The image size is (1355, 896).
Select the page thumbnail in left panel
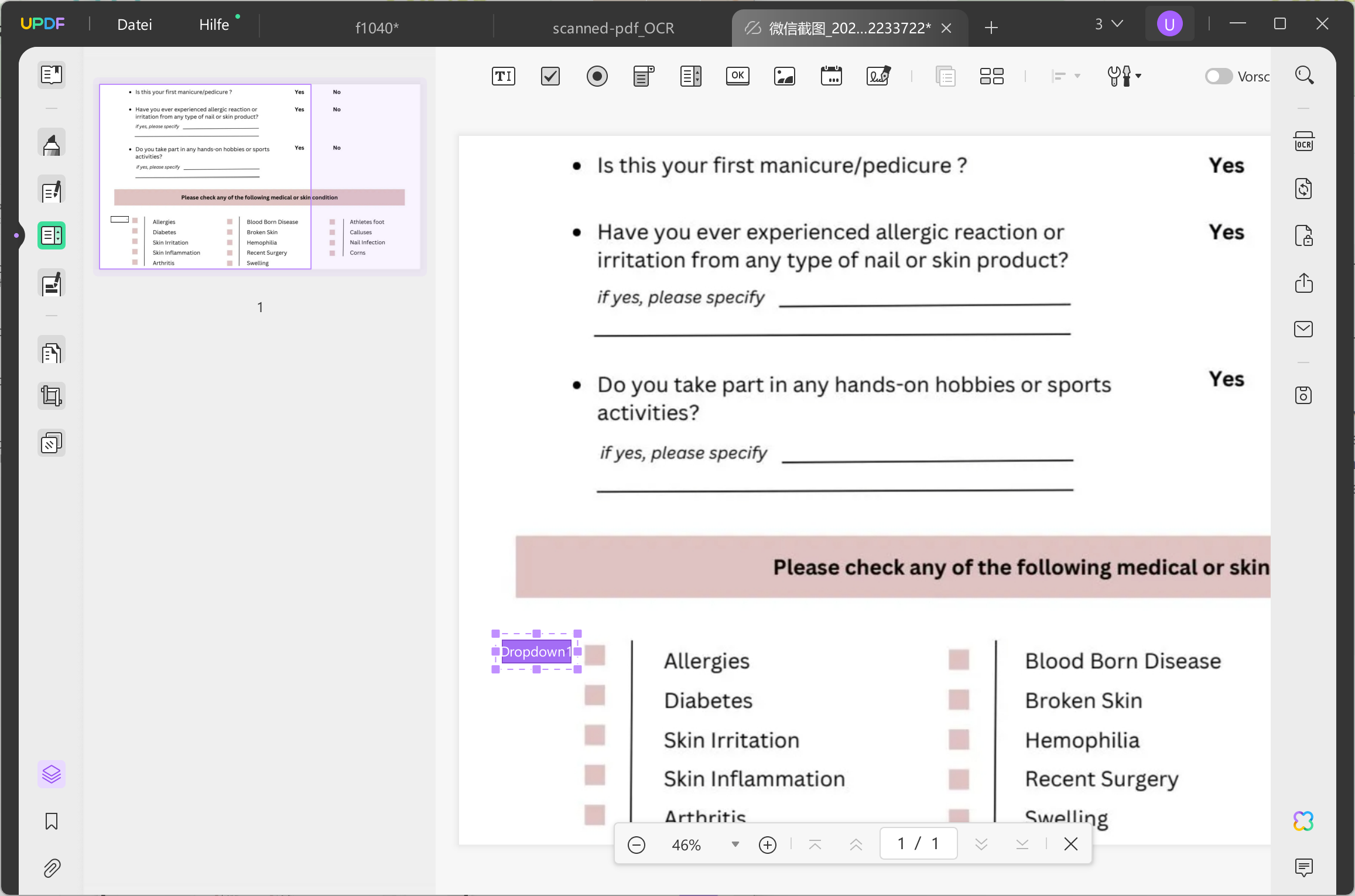259,176
